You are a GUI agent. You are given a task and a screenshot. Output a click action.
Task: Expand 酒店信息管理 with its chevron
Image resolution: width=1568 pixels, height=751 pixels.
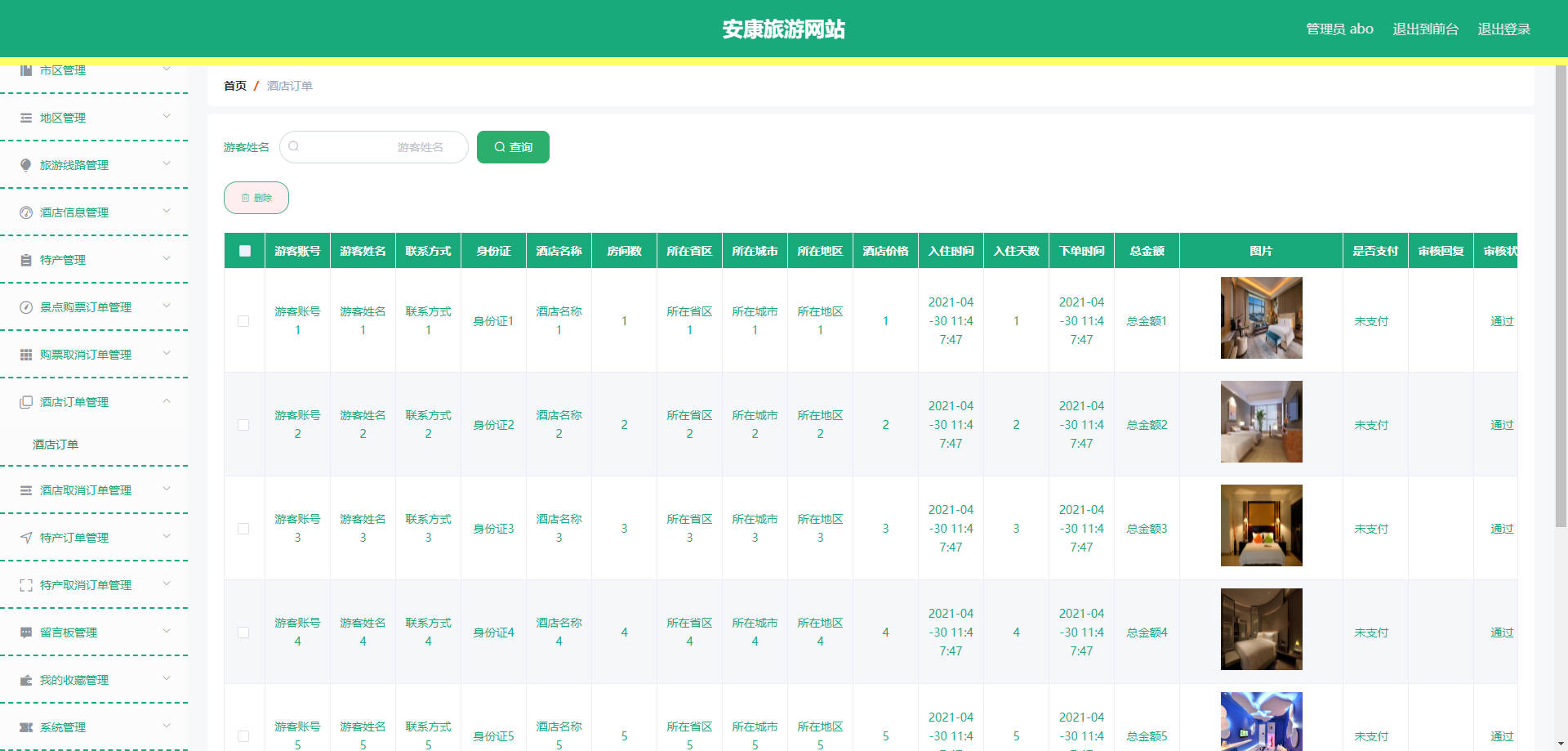[x=167, y=212]
